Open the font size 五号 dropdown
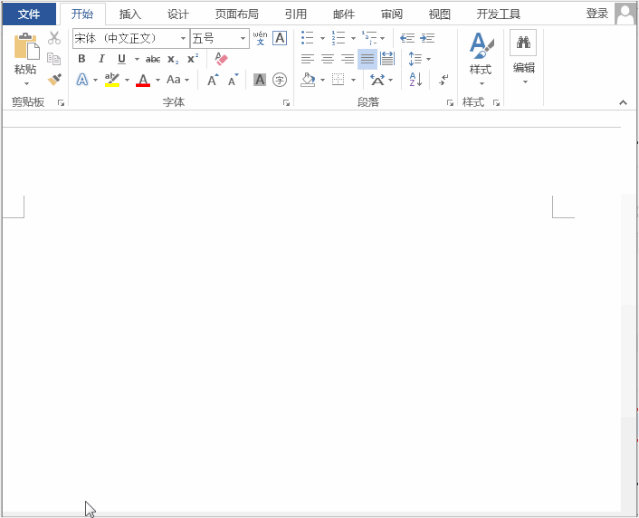Viewport: 639px width, 518px height. click(x=243, y=38)
